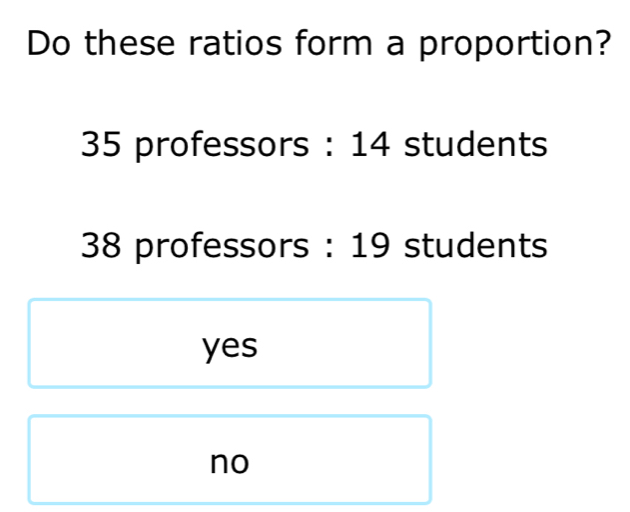Viewport: 630px width, 512px height.
Task: Click the word "ratios" in the question
Action: coord(235,43)
